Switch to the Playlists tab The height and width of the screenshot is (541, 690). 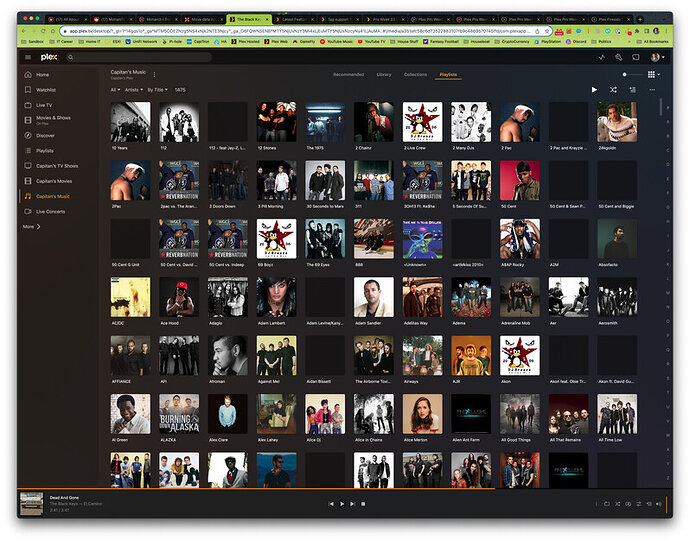pos(448,75)
